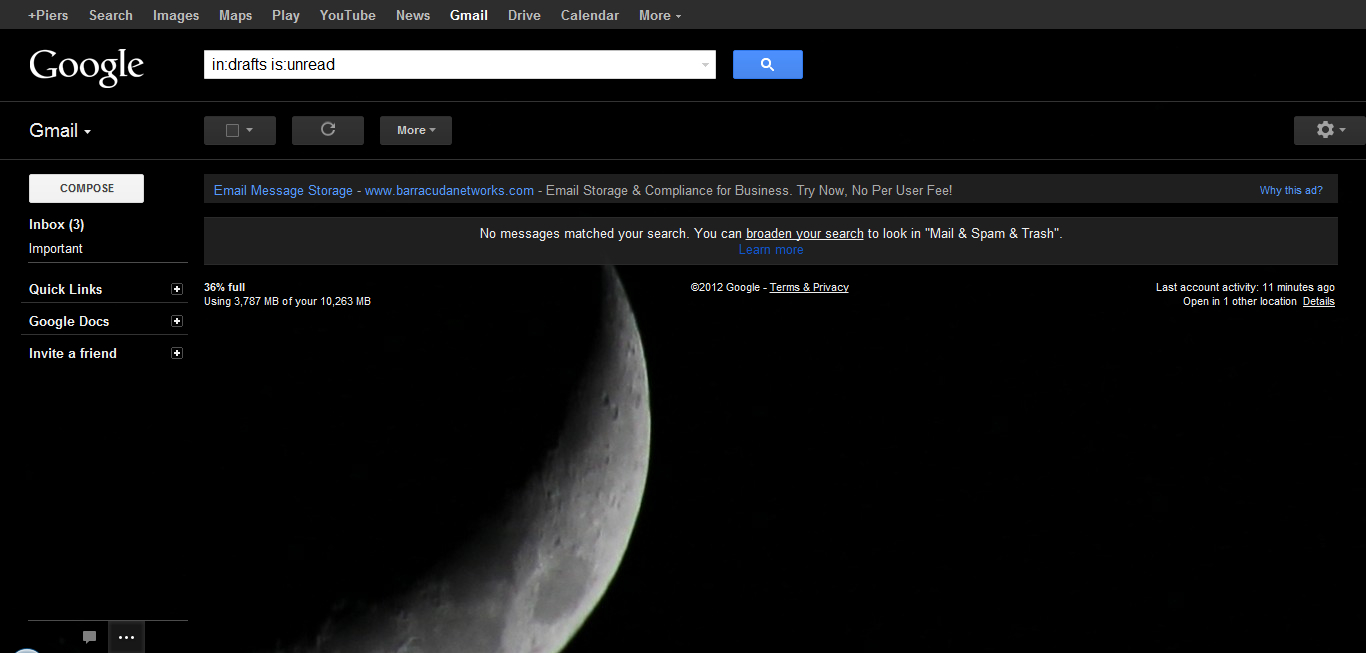Click into the search input field
This screenshot has height=653, width=1366.
450,65
